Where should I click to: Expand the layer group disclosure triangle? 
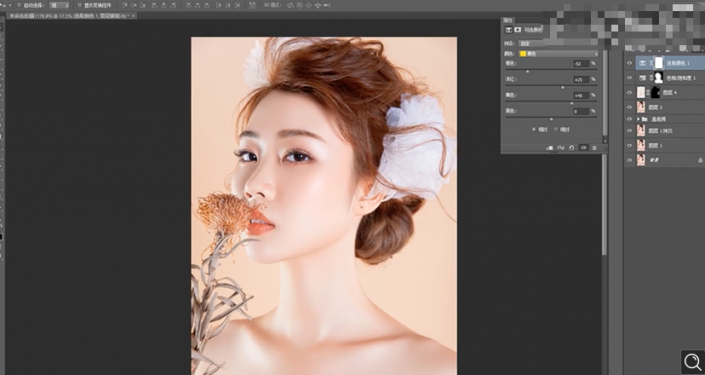click(x=638, y=119)
